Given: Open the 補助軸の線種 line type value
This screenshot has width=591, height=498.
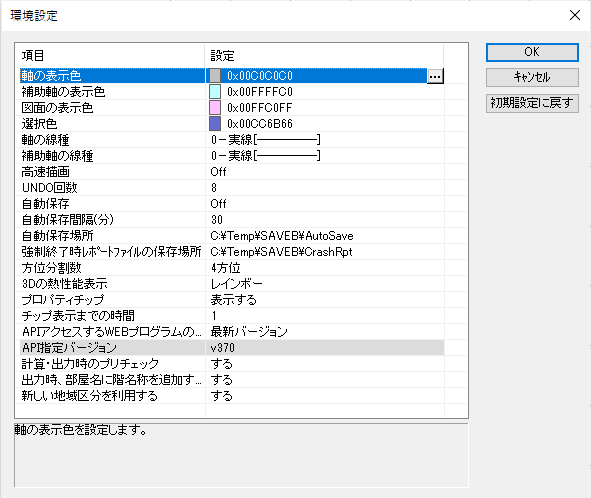Looking at the screenshot, I should (x=325, y=156).
